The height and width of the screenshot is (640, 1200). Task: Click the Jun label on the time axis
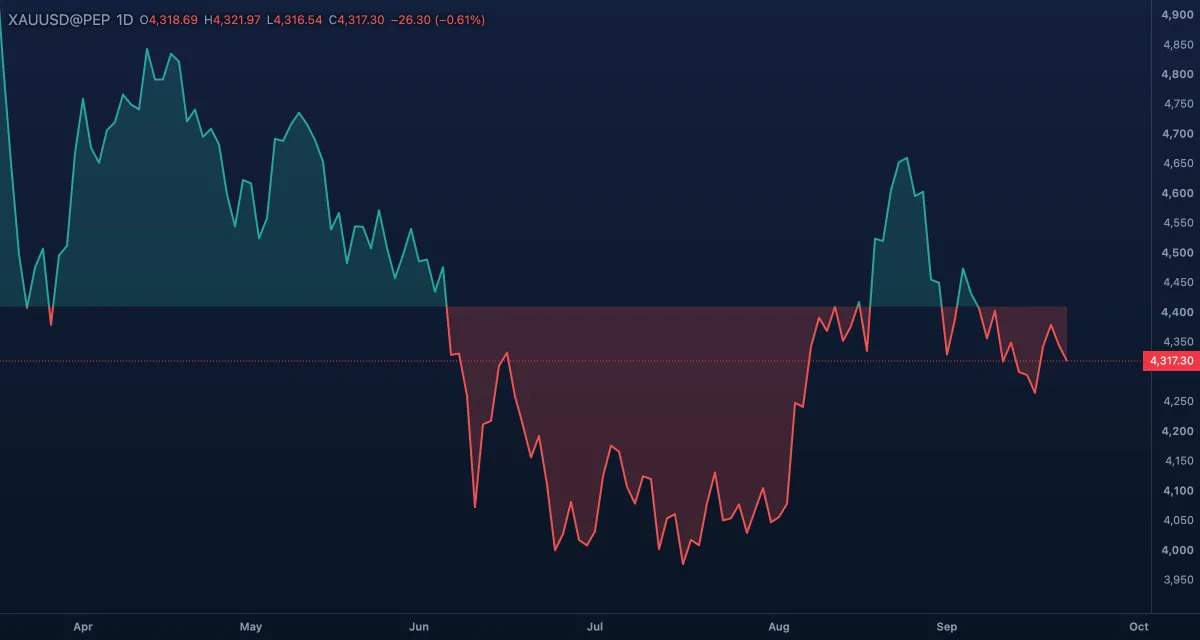pos(419,627)
